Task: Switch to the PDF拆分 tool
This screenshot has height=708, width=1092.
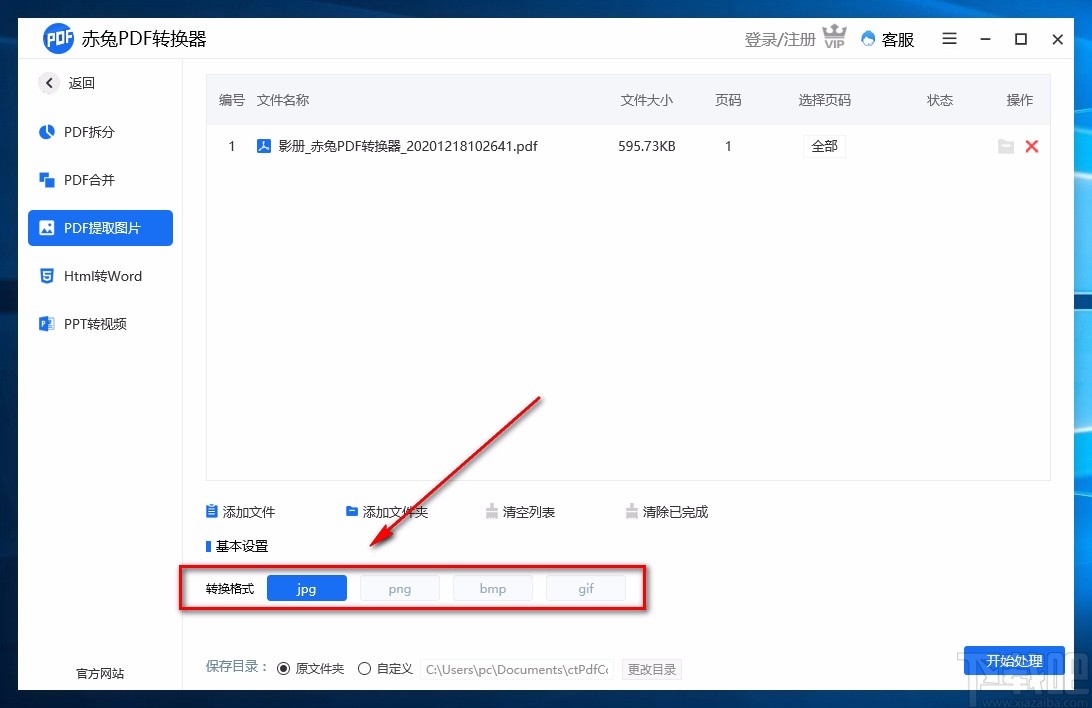Action: click(90, 131)
